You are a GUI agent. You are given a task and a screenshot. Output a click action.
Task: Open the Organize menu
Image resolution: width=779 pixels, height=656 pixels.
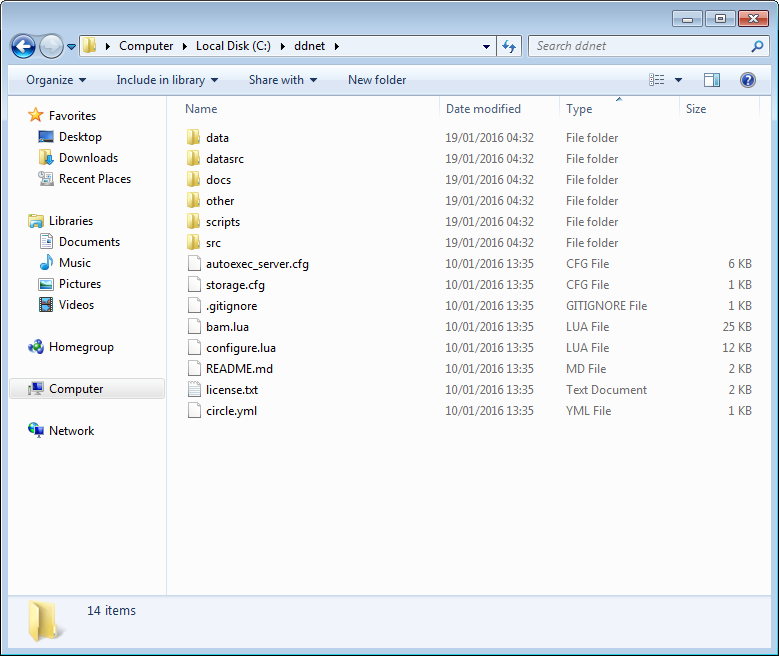(56, 80)
